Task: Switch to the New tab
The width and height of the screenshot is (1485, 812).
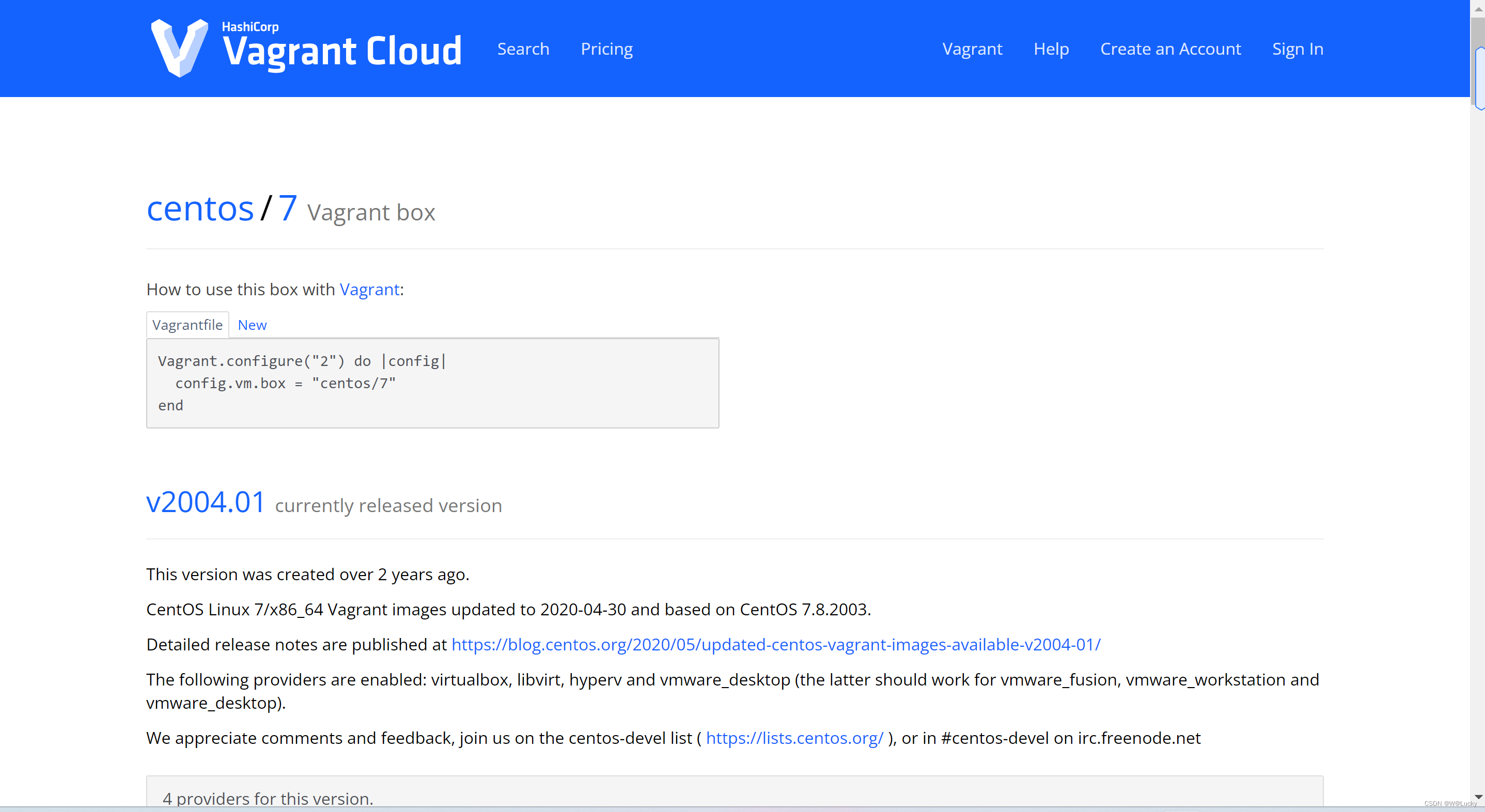Action: click(x=252, y=325)
